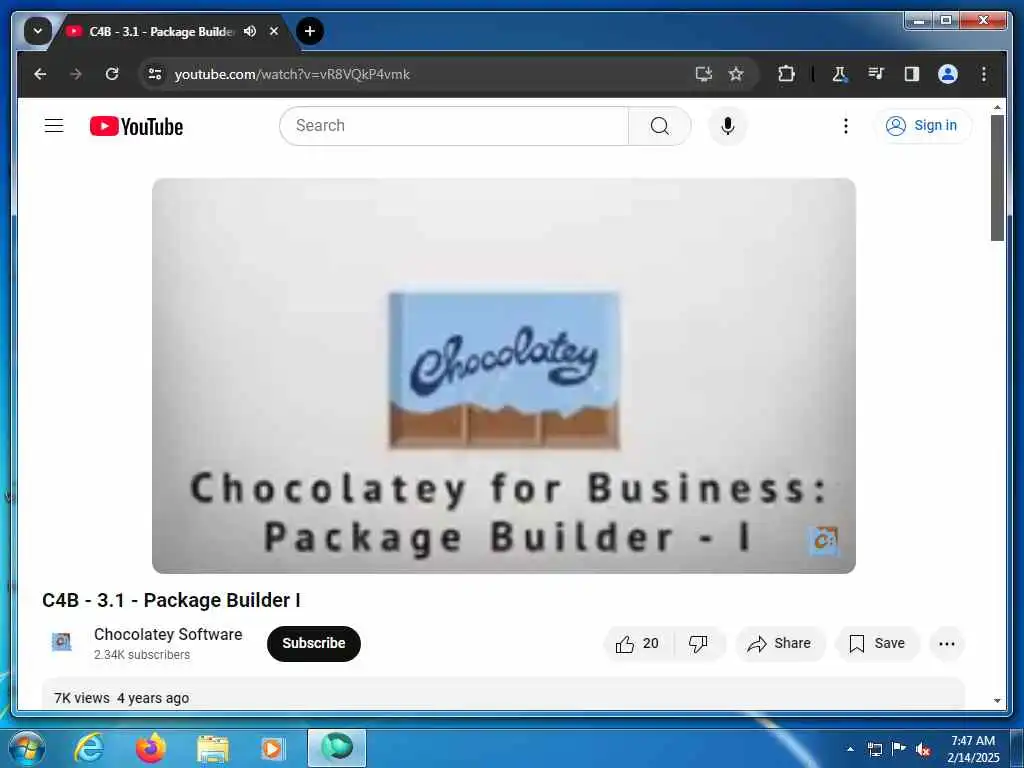Viewport: 1024px width, 768px height.
Task: Open the Chocolatey Software channel avatar
Action: [61, 643]
